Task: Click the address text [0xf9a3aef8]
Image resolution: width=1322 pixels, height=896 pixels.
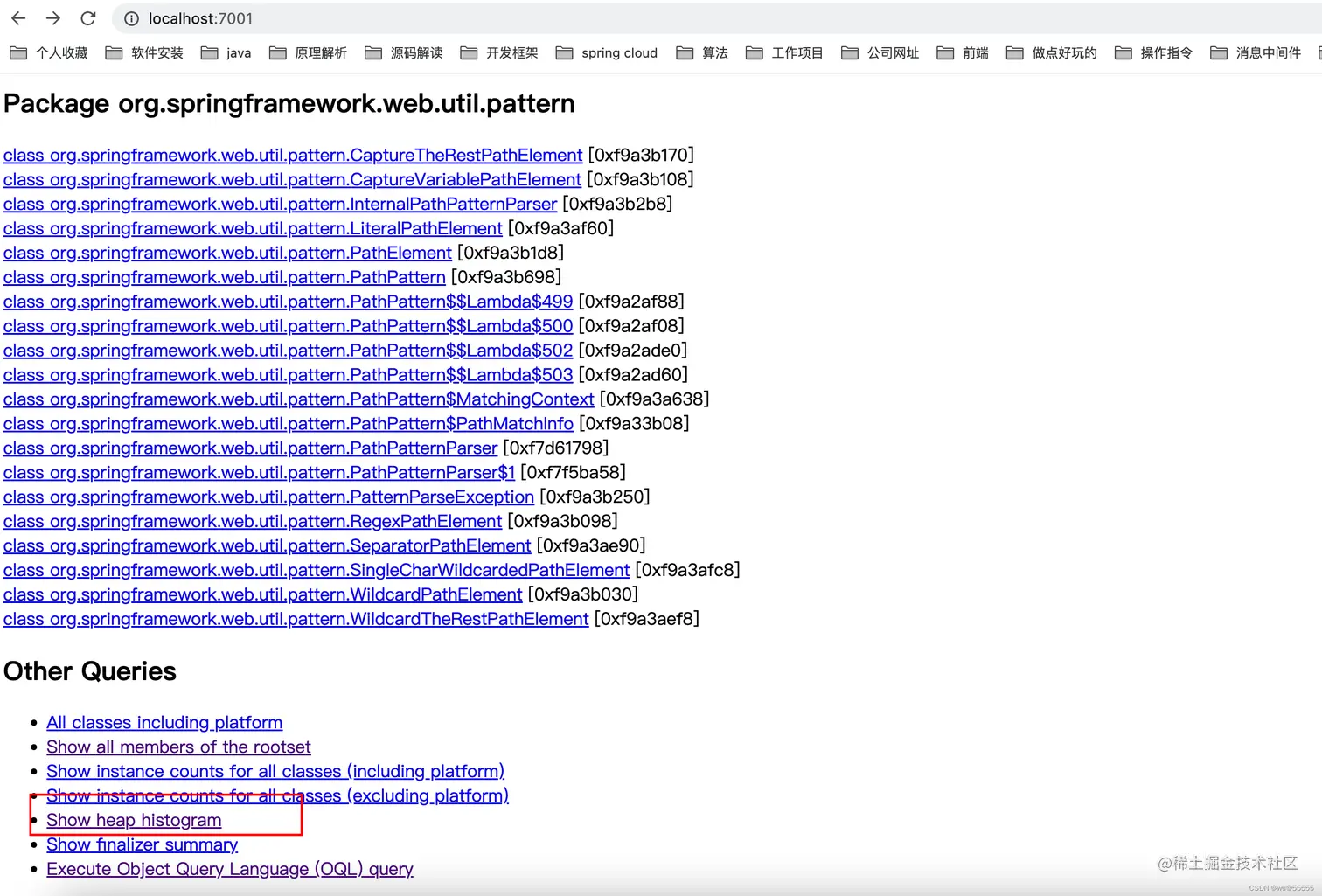Action: [x=647, y=620]
